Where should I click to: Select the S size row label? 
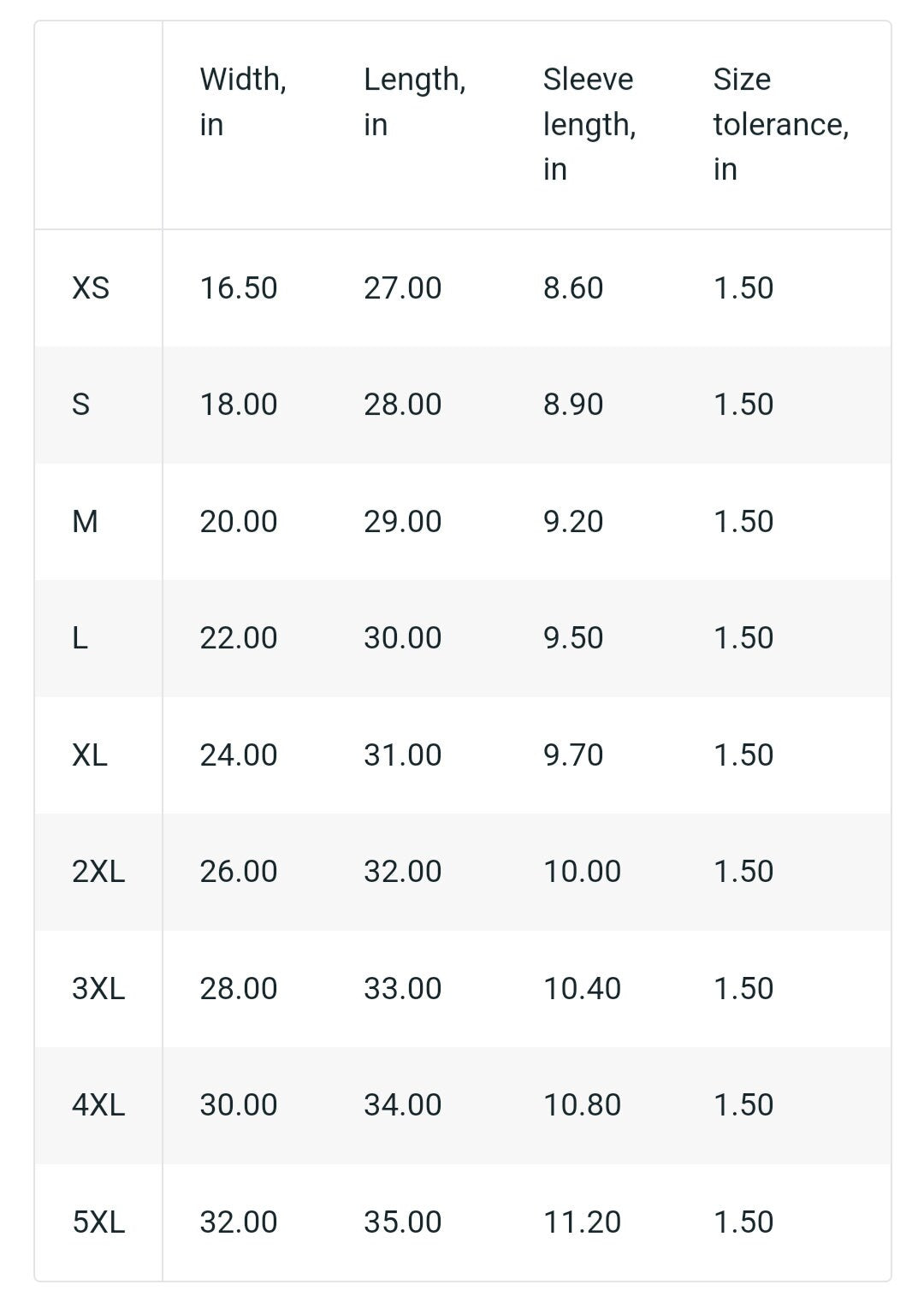point(81,405)
